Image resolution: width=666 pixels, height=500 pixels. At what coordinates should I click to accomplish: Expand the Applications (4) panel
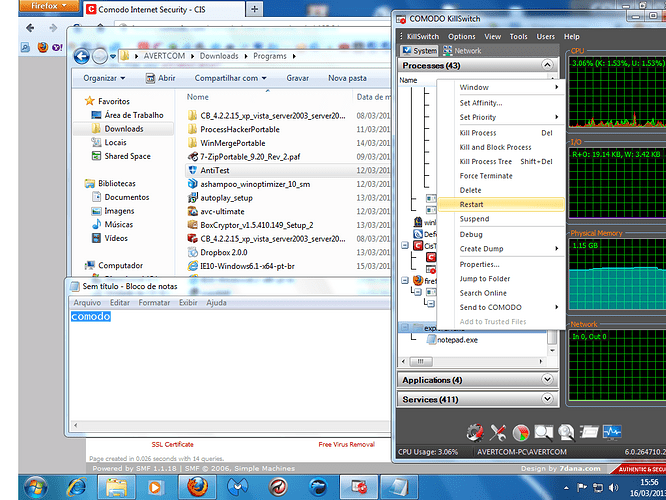[x=547, y=379]
